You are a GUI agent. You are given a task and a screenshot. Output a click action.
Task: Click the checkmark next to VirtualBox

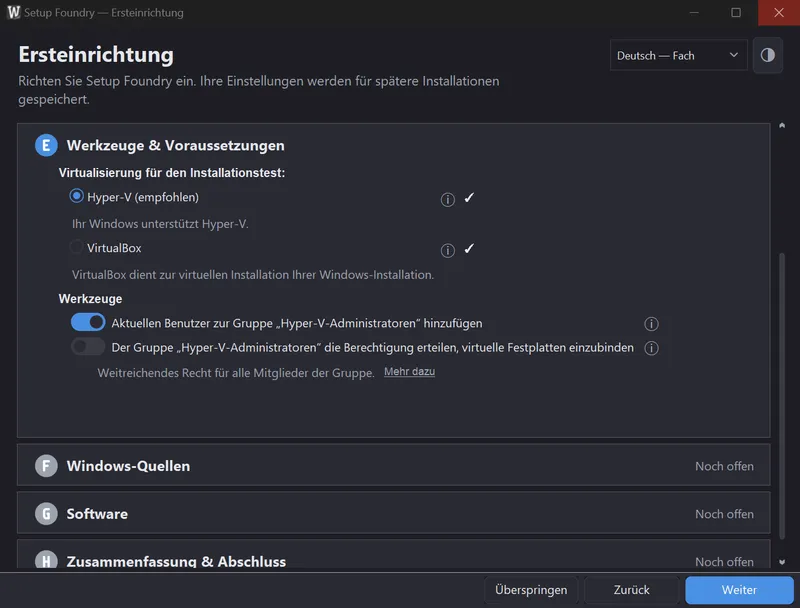[469, 249]
